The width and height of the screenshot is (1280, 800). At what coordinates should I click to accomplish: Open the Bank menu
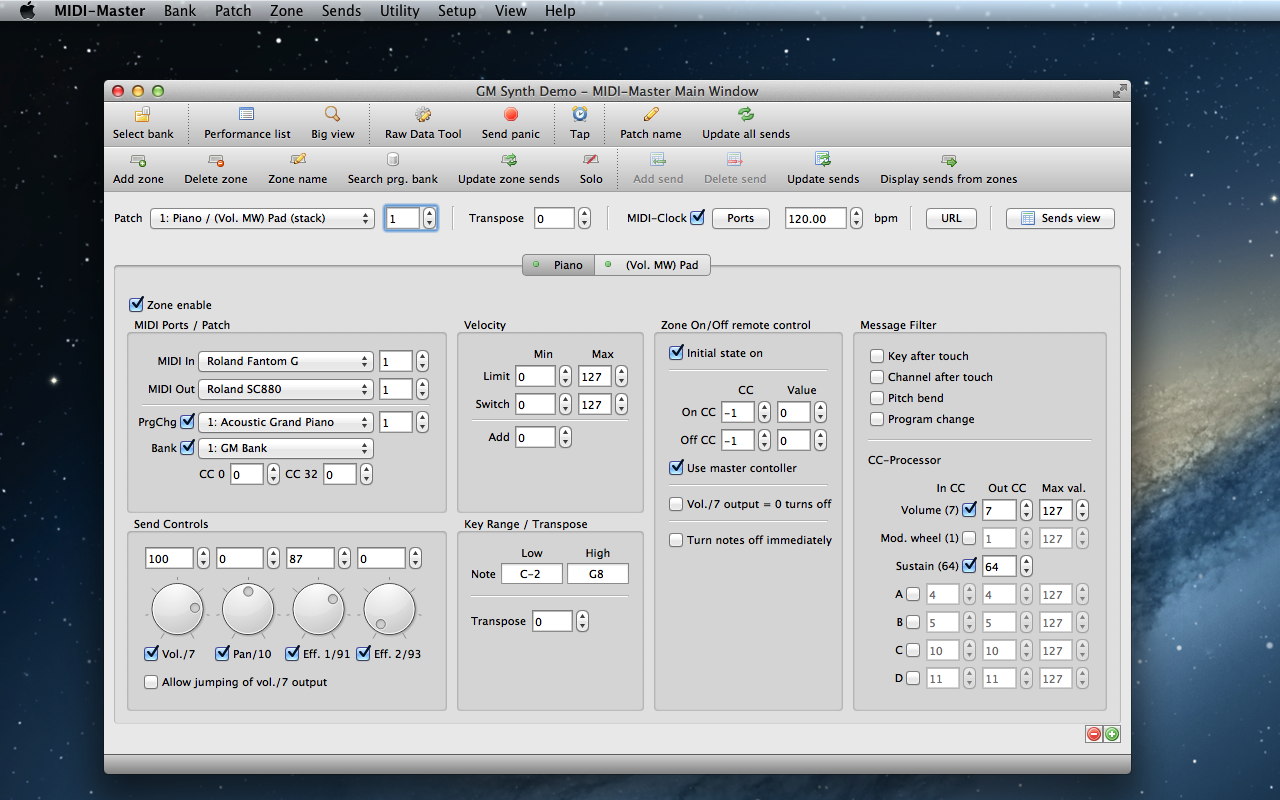click(x=180, y=11)
